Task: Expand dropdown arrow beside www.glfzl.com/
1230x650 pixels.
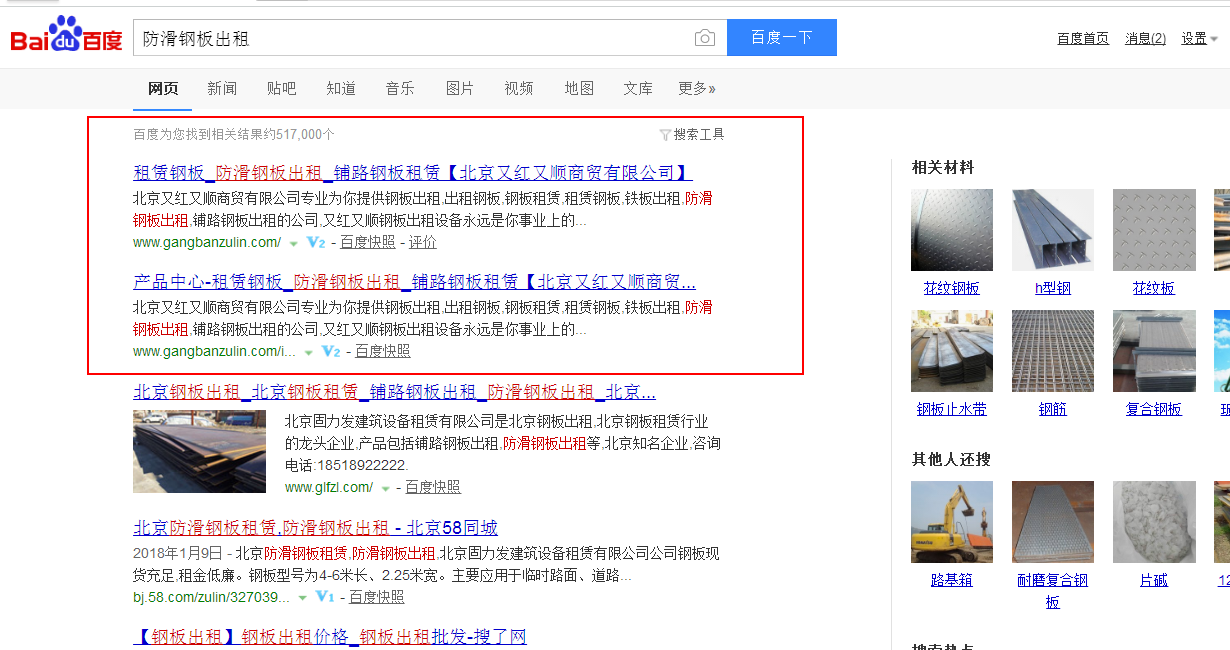Action: point(385,488)
